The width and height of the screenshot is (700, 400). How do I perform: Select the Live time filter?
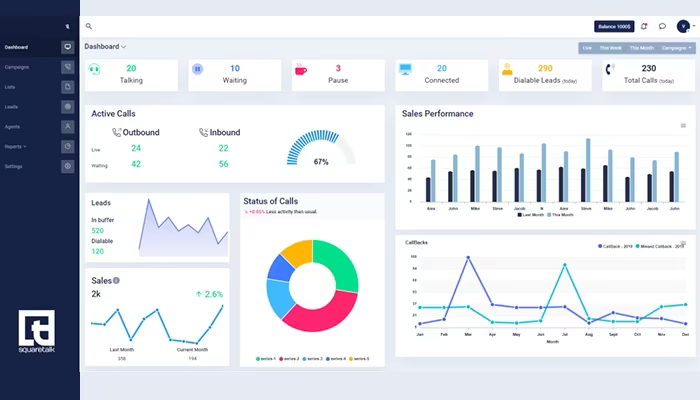tap(587, 48)
